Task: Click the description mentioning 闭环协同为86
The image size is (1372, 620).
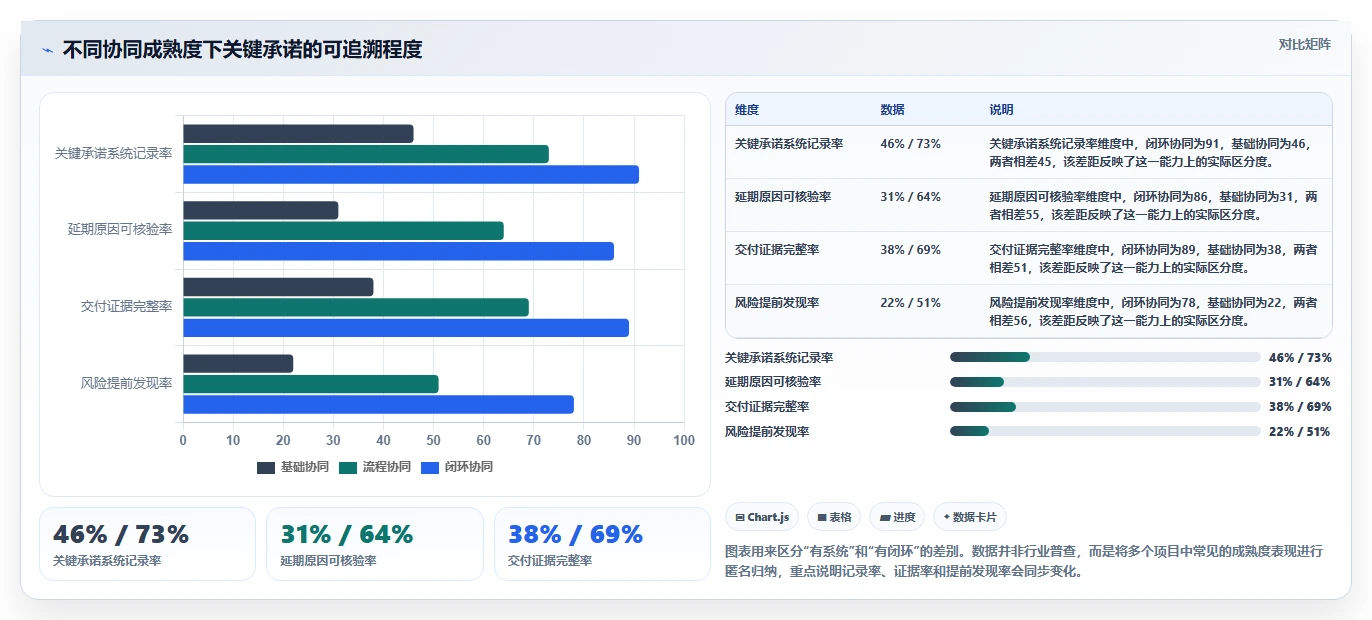Action: pyautogui.click(x=1153, y=205)
